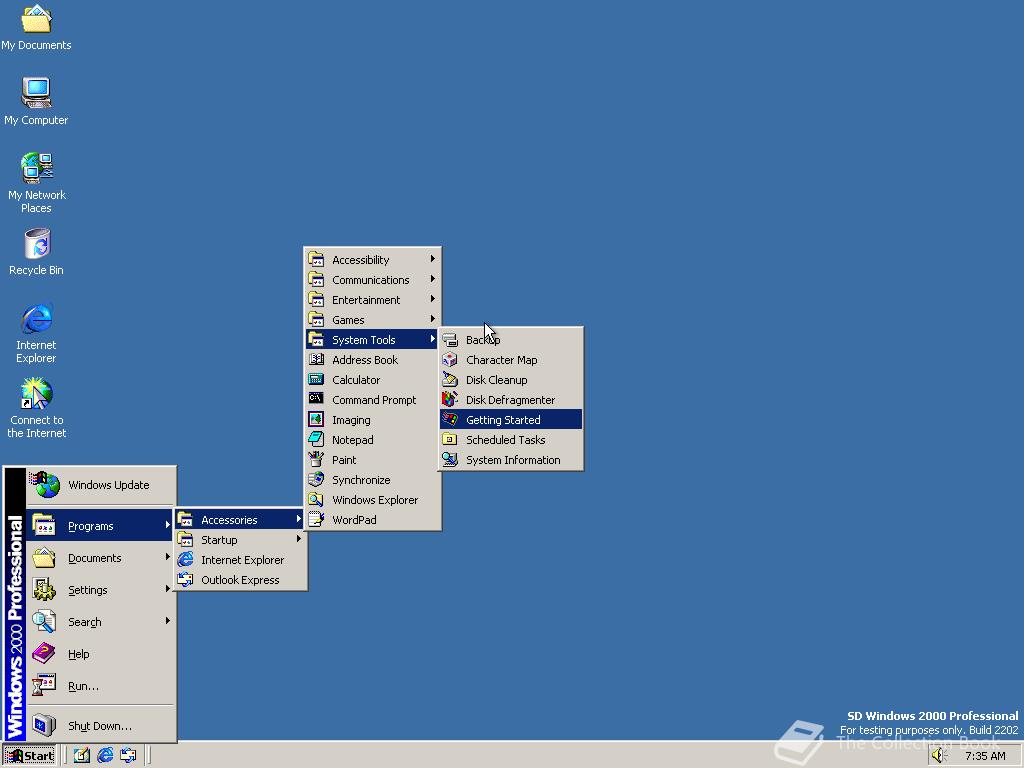Click the Show Desktop quick launch icon
The width and height of the screenshot is (1024, 768).
[81, 756]
